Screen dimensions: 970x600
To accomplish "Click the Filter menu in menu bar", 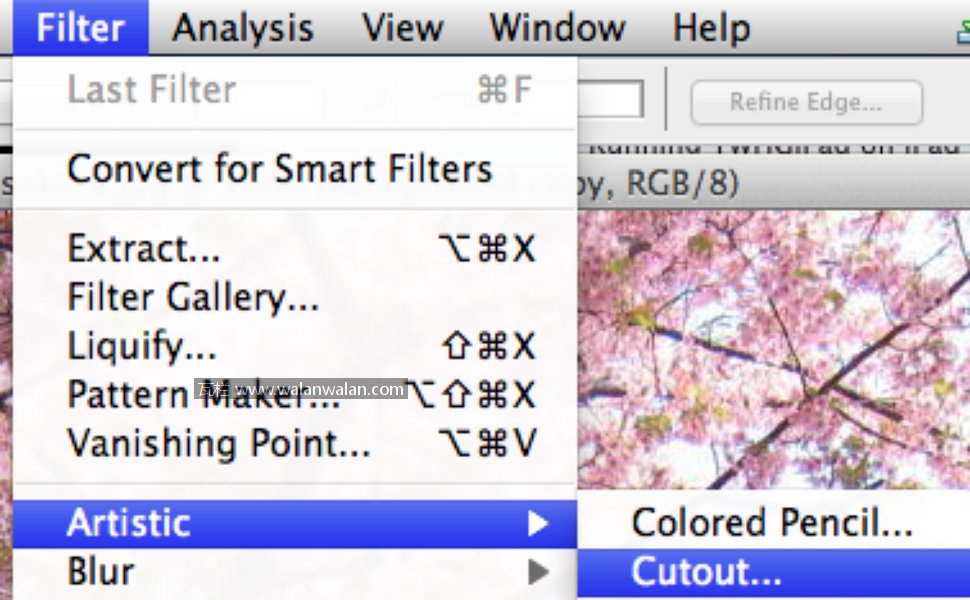I will click(x=80, y=27).
